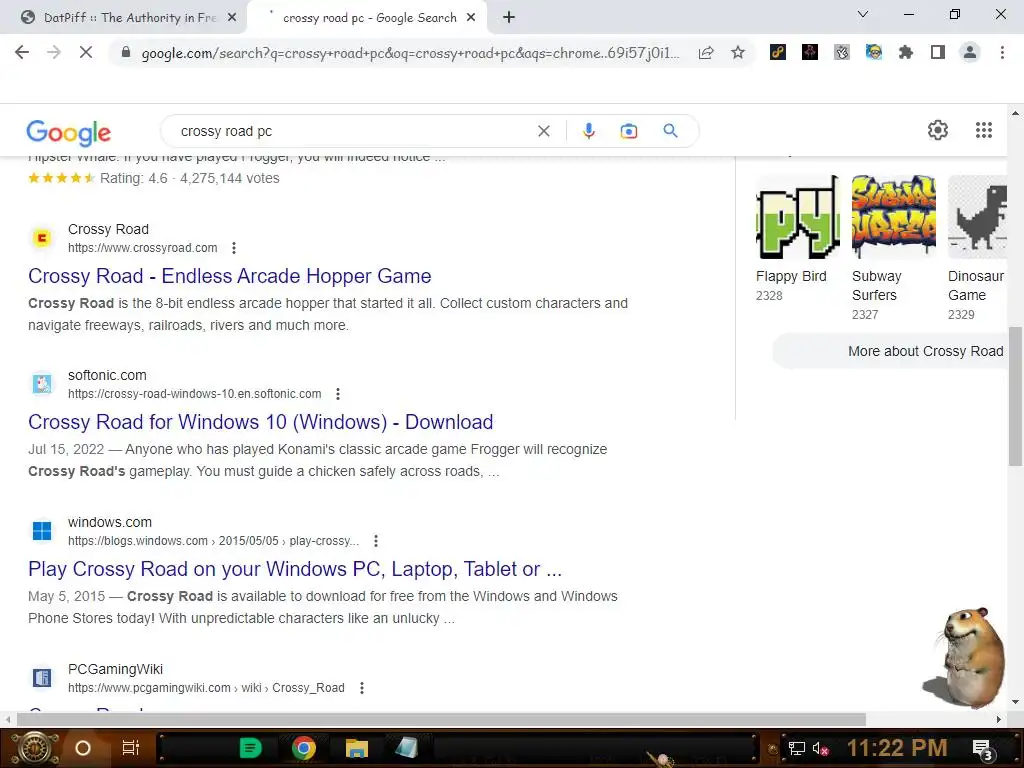Open the Google apps grid
The height and width of the screenshot is (768, 1024).
pyautogui.click(x=984, y=130)
